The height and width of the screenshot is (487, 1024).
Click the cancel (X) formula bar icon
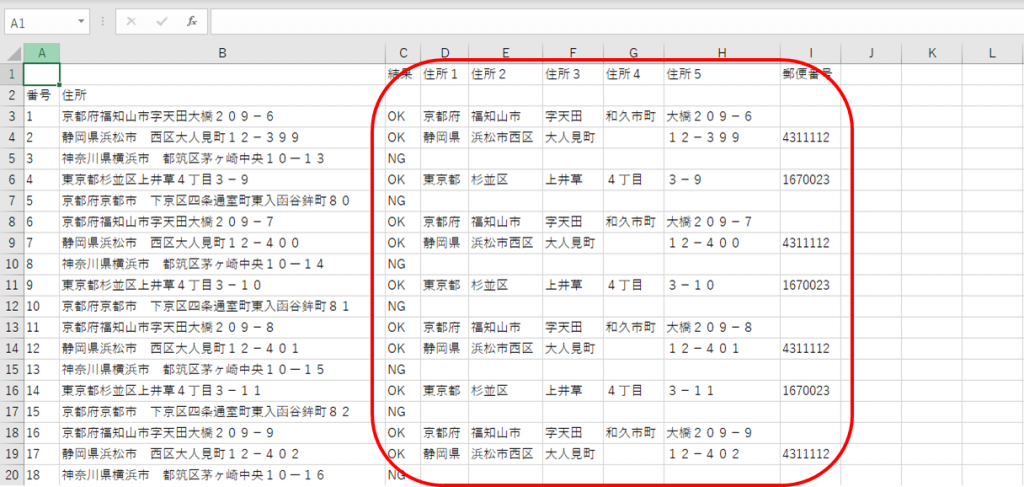tap(131, 22)
